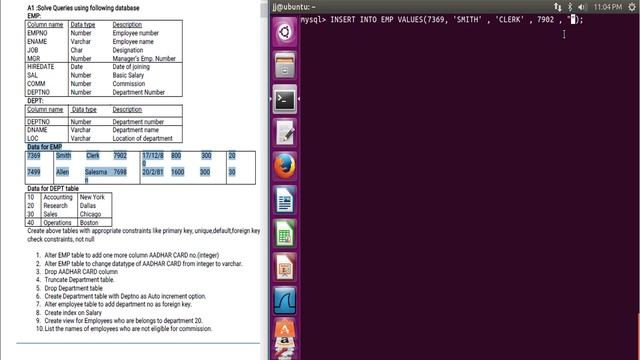The height and width of the screenshot is (360, 640).
Task: Click 'Manager's Emp. Number' description
Action: click(x=144, y=58)
